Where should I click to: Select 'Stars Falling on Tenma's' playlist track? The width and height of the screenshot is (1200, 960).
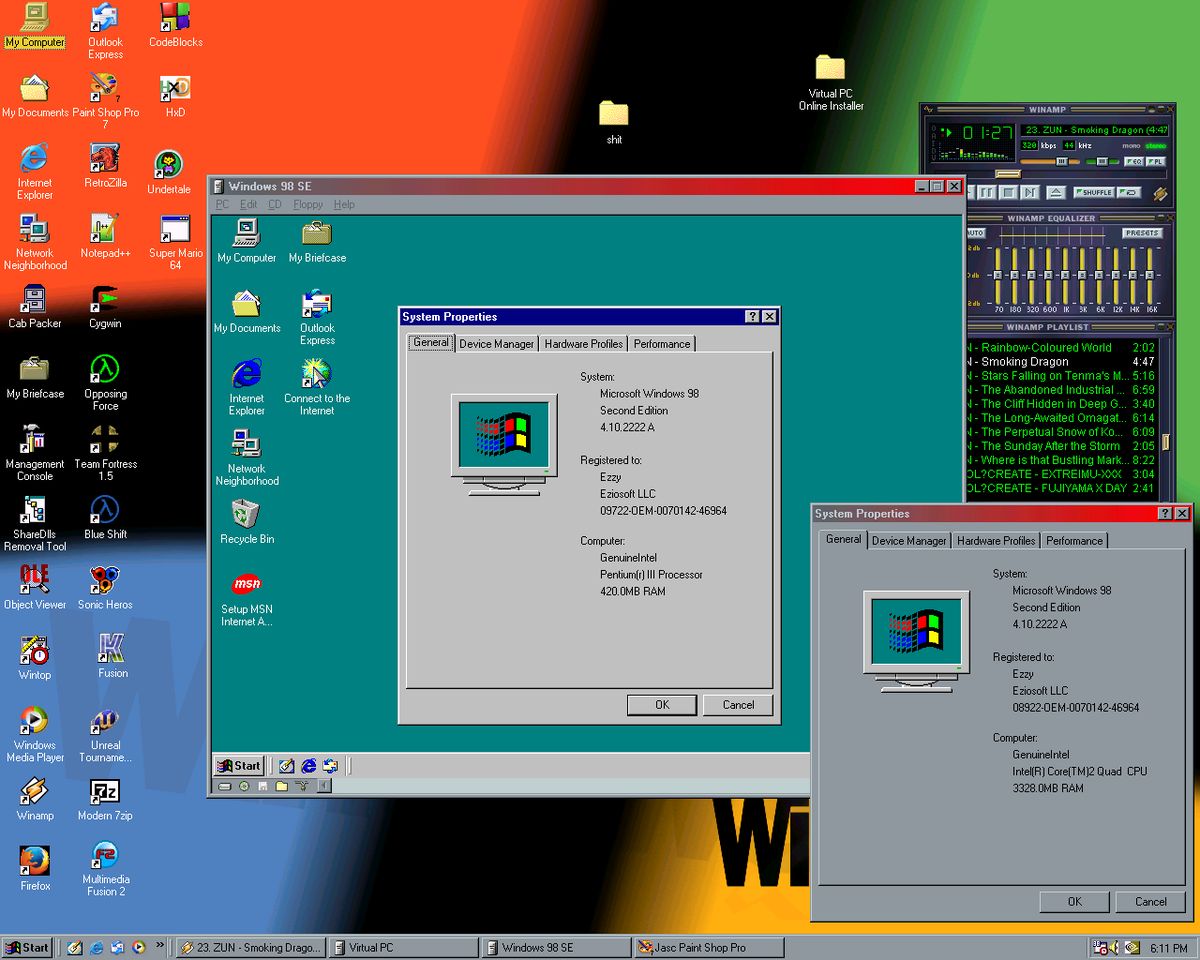click(1052, 376)
